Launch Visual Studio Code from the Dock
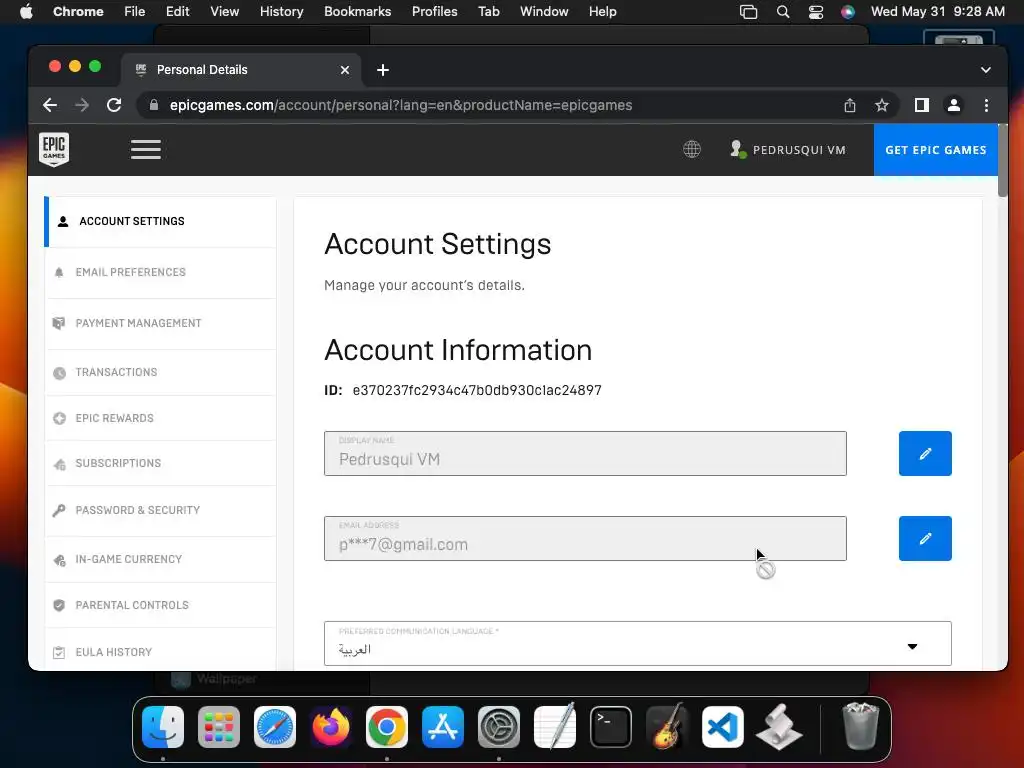This screenshot has width=1024, height=768. [x=722, y=726]
